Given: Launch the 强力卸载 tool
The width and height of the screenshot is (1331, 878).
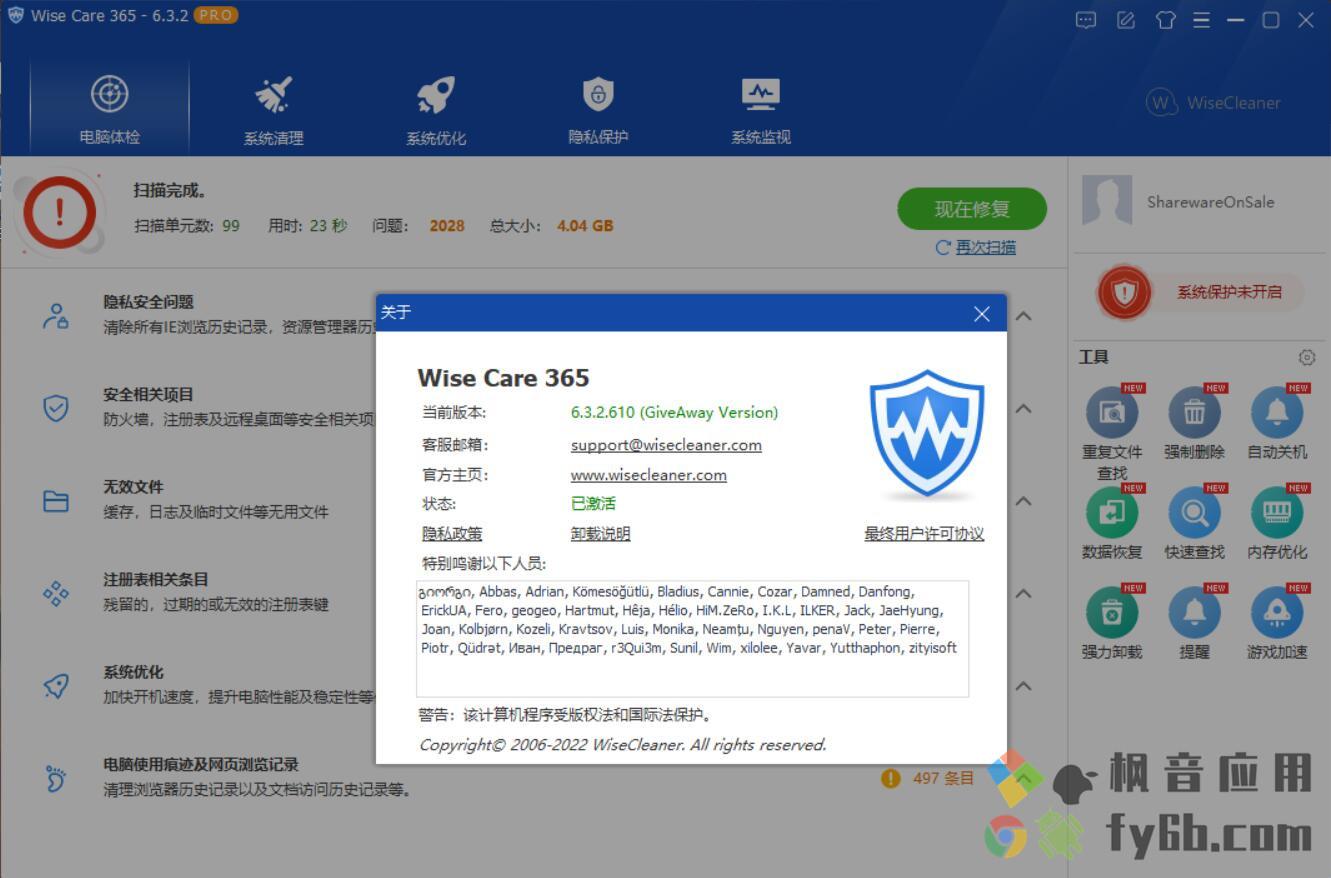Looking at the screenshot, I should coord(1112,622).
